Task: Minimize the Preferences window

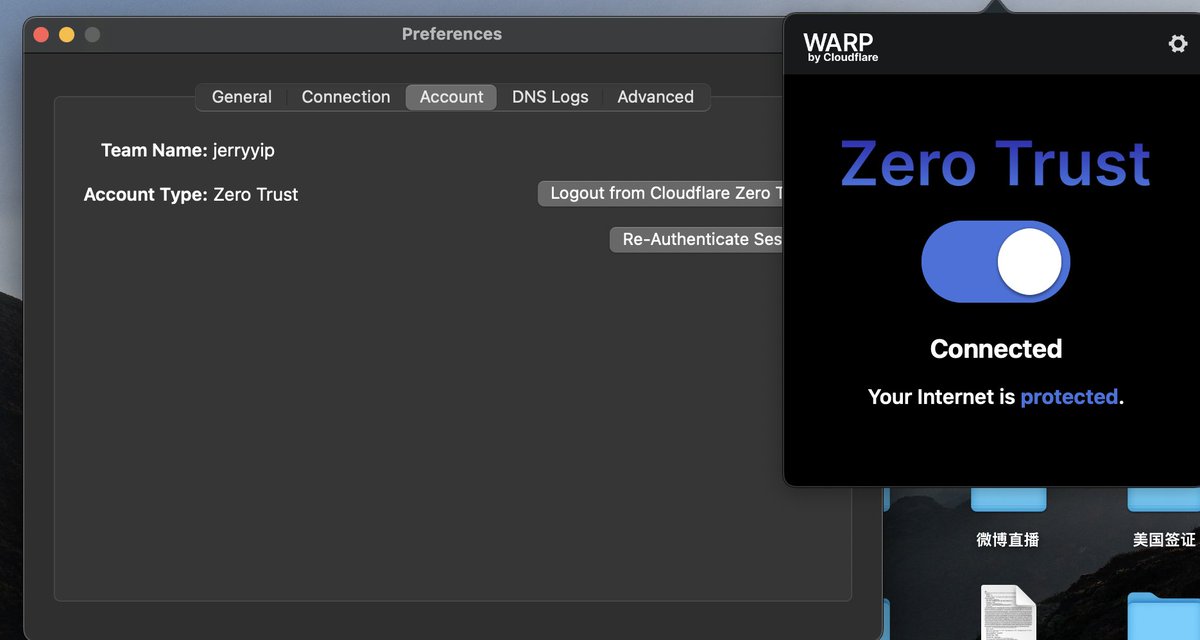Action: click(x=67, y=34)
